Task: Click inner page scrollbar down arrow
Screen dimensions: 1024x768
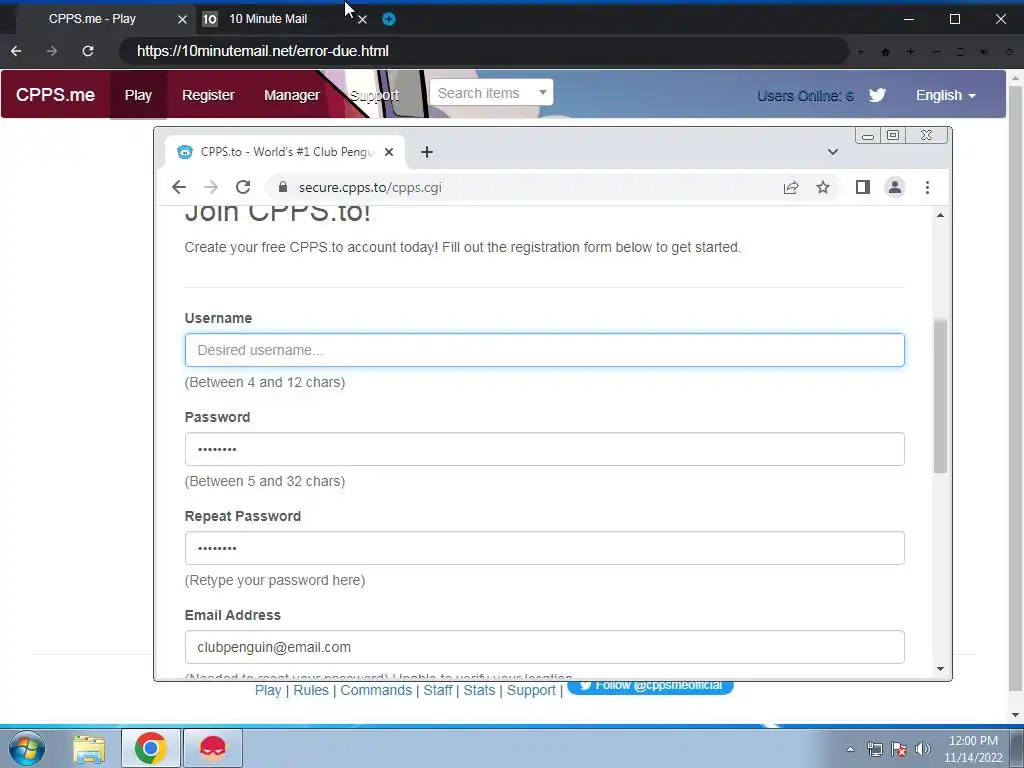Action: pyautogui.click(x=940, y=669)
